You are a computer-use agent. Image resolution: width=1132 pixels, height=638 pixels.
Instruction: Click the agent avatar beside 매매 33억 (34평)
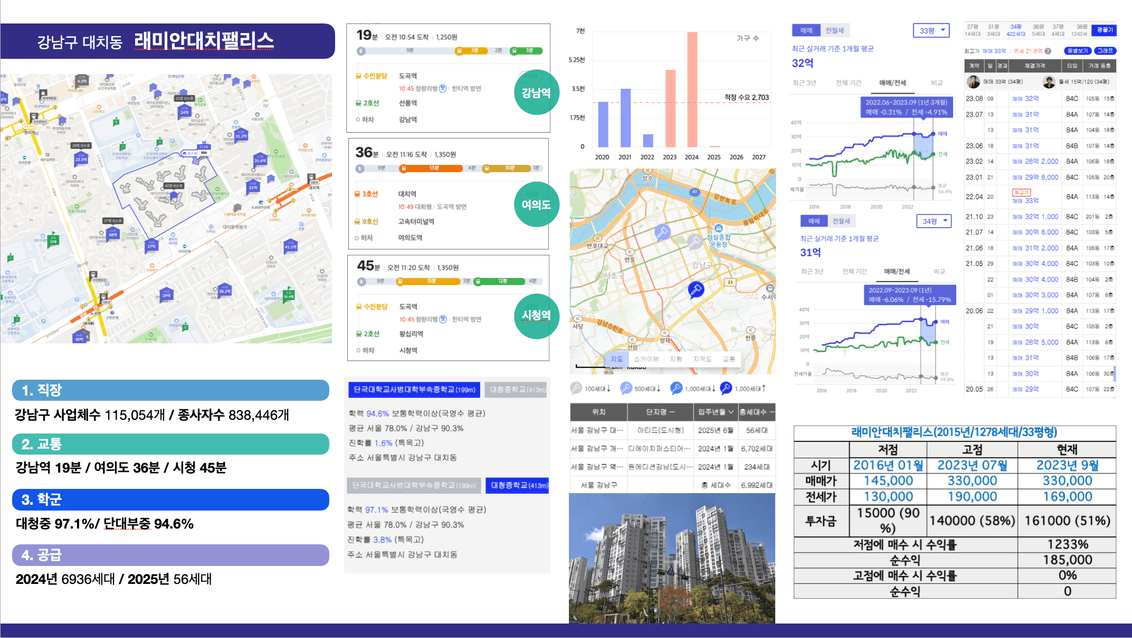(973, 82)
